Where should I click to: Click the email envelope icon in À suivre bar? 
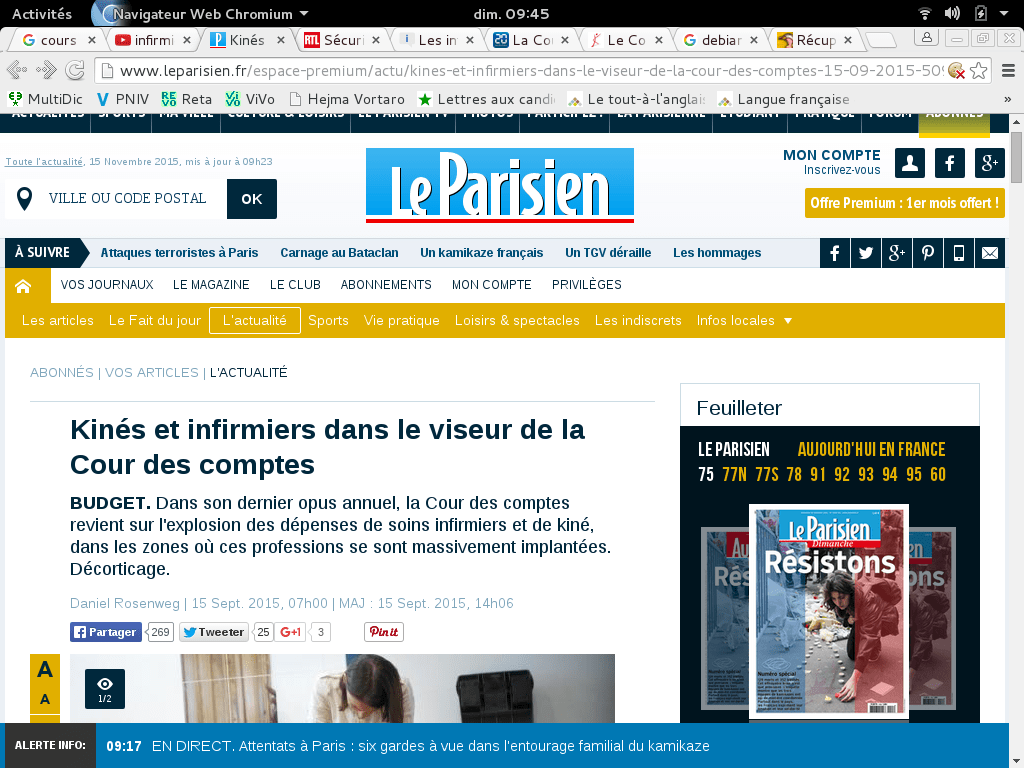[990, 253]
